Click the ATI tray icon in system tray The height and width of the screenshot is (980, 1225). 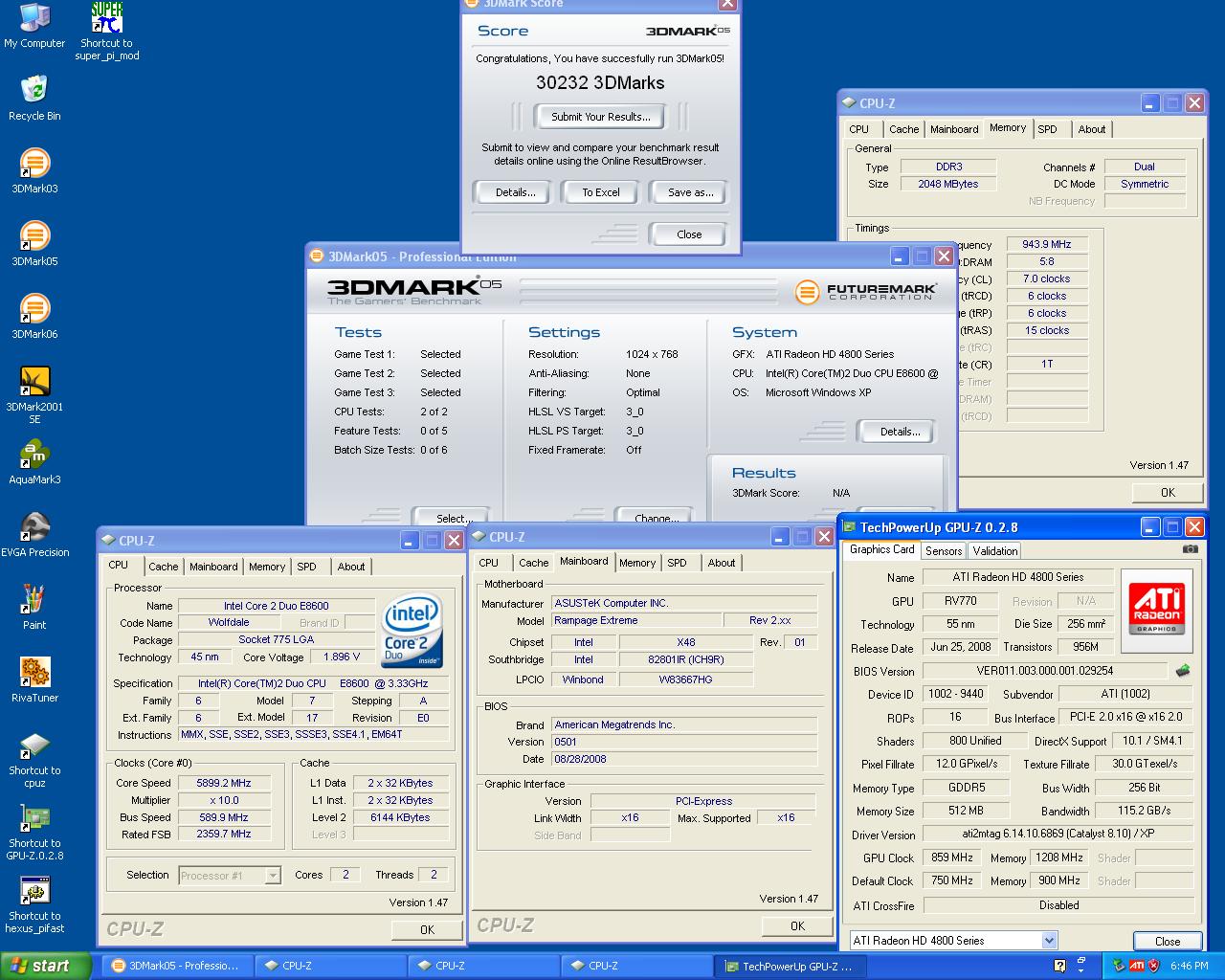click(1136, 966)
